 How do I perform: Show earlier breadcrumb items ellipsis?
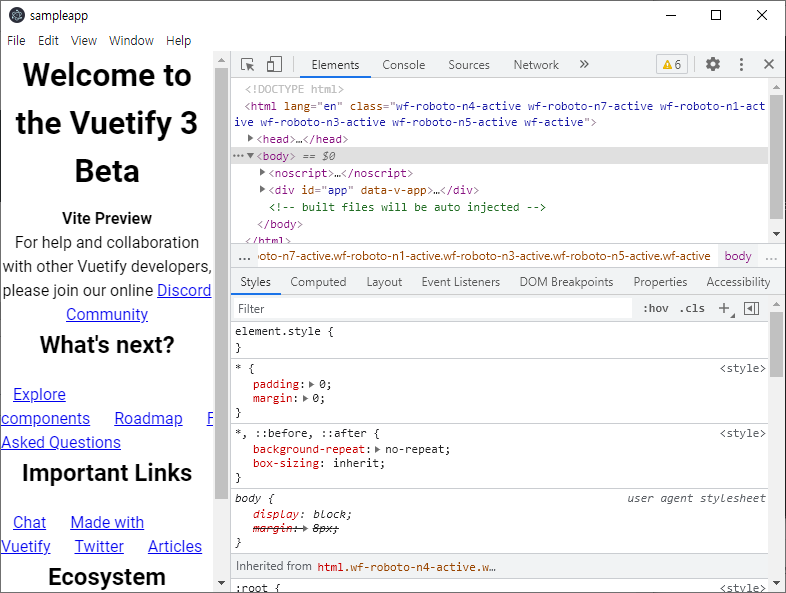(x=244, y=257)
